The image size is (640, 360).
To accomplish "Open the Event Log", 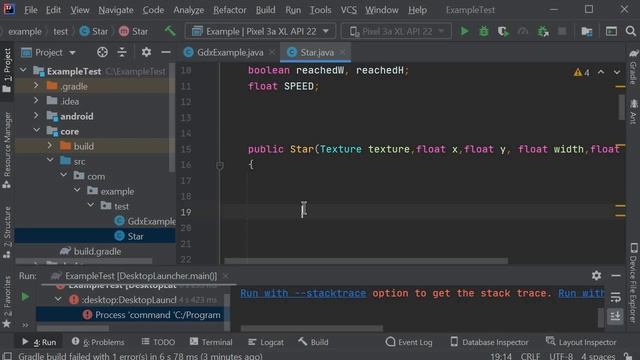I will tap(409, 342).
